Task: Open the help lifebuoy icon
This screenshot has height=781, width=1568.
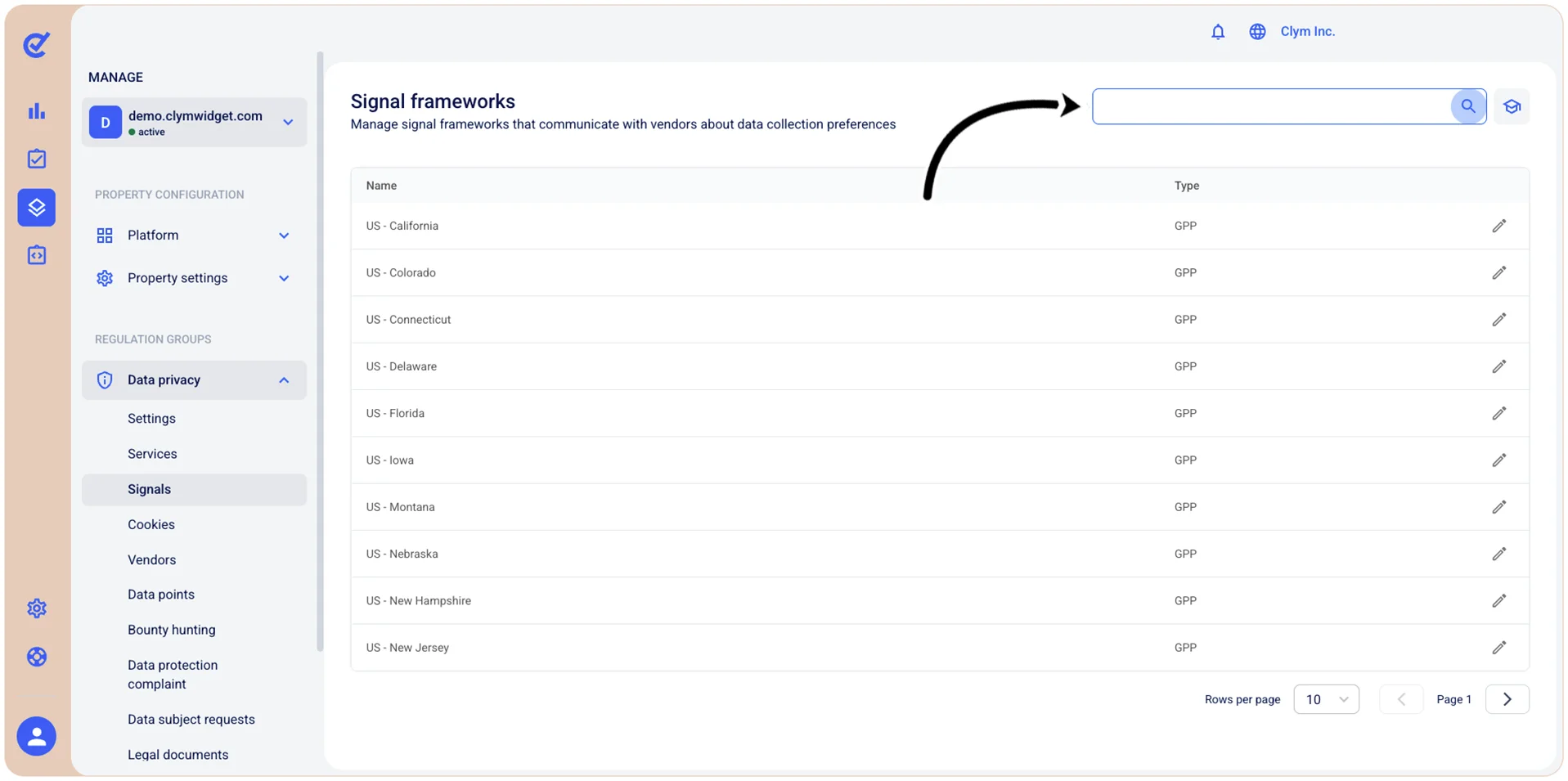Action: tap(37, 657)
